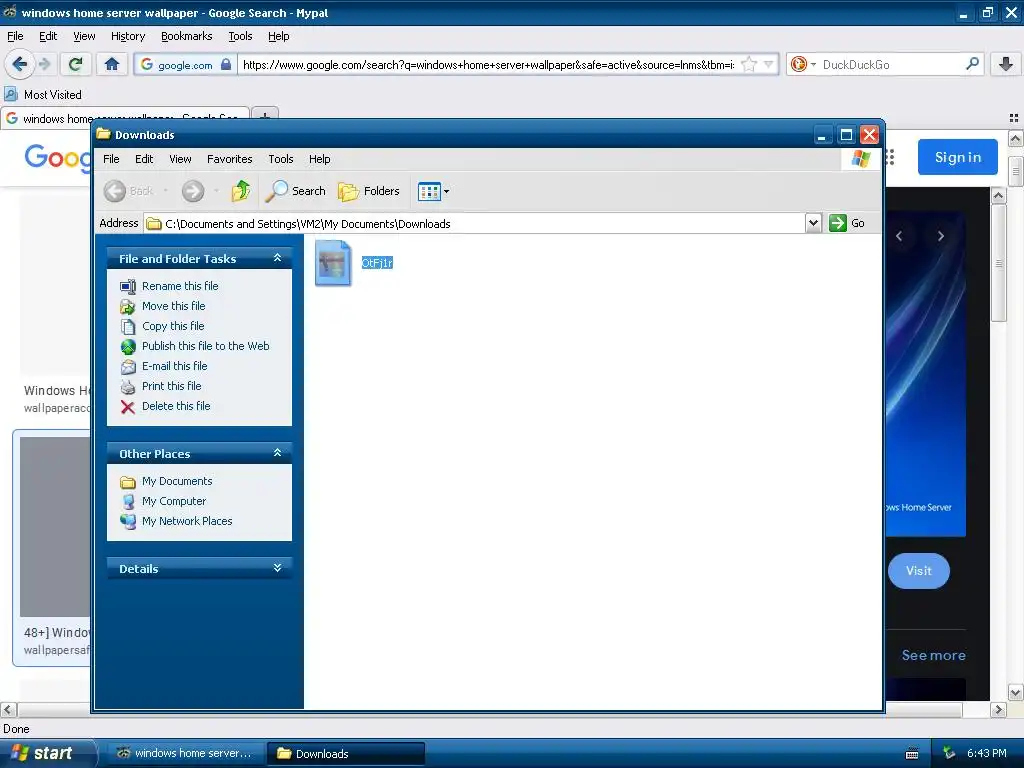Click Rename this file
1024x768 pixels.
(x=180, y=286)
